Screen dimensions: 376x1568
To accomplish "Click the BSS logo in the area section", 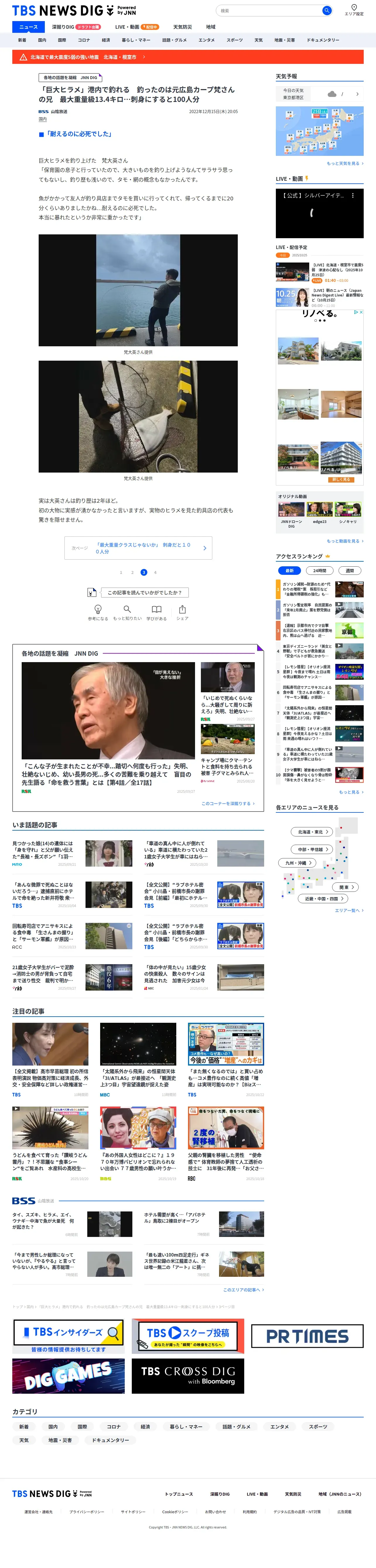I will [24, 1201].
